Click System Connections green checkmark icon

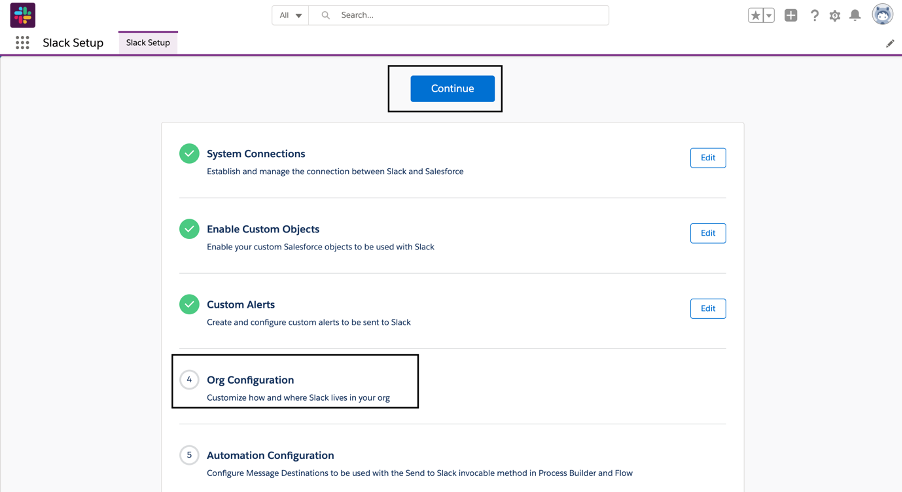tap(189, 154)
